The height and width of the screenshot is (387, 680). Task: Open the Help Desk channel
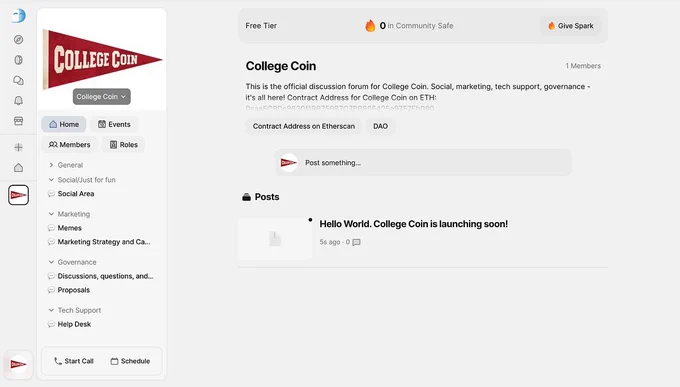[x=74, y=324]
